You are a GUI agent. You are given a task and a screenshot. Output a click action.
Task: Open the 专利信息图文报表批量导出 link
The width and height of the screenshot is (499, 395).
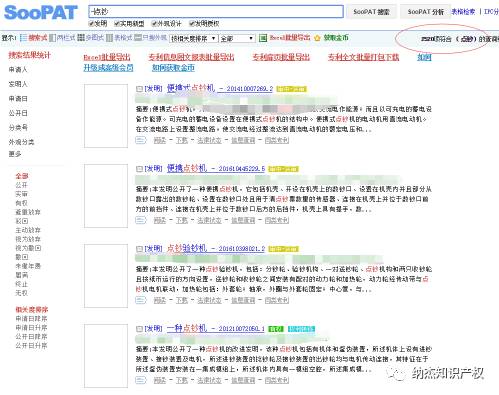point(191,57)
